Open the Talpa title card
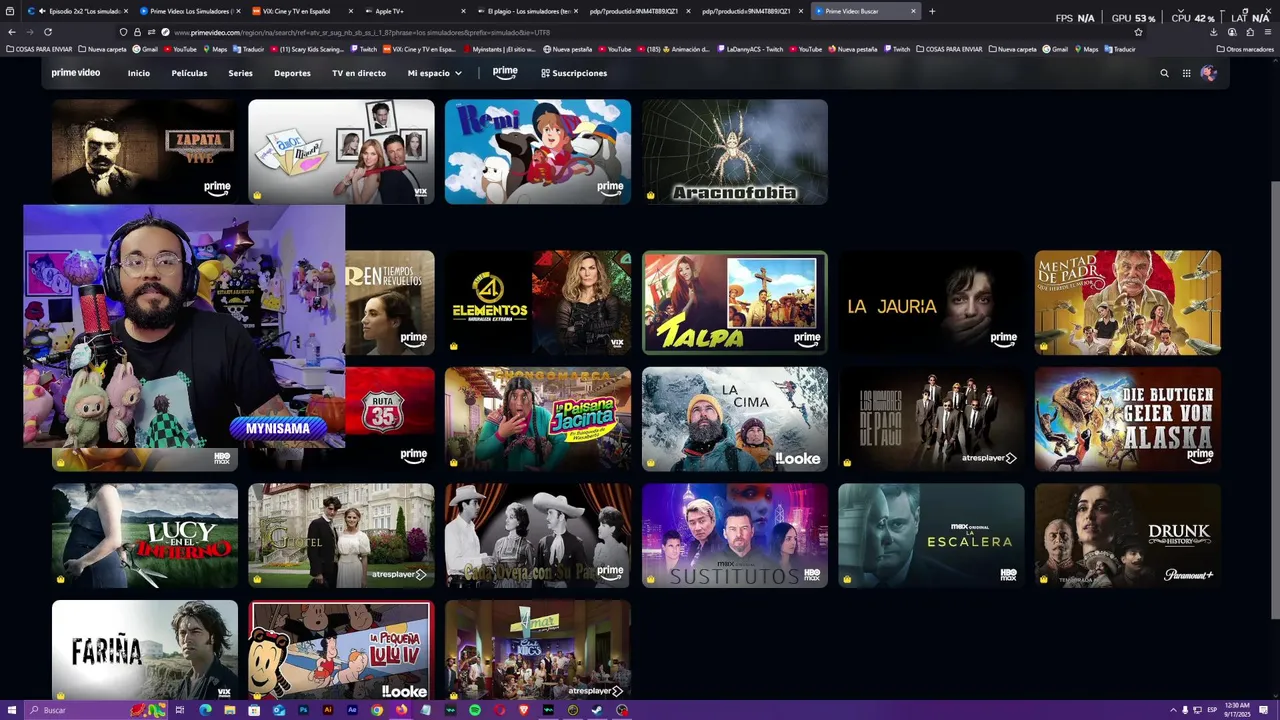Image resolution: width=1280 pixels, height=720 pixels. [x=735, y=302]
